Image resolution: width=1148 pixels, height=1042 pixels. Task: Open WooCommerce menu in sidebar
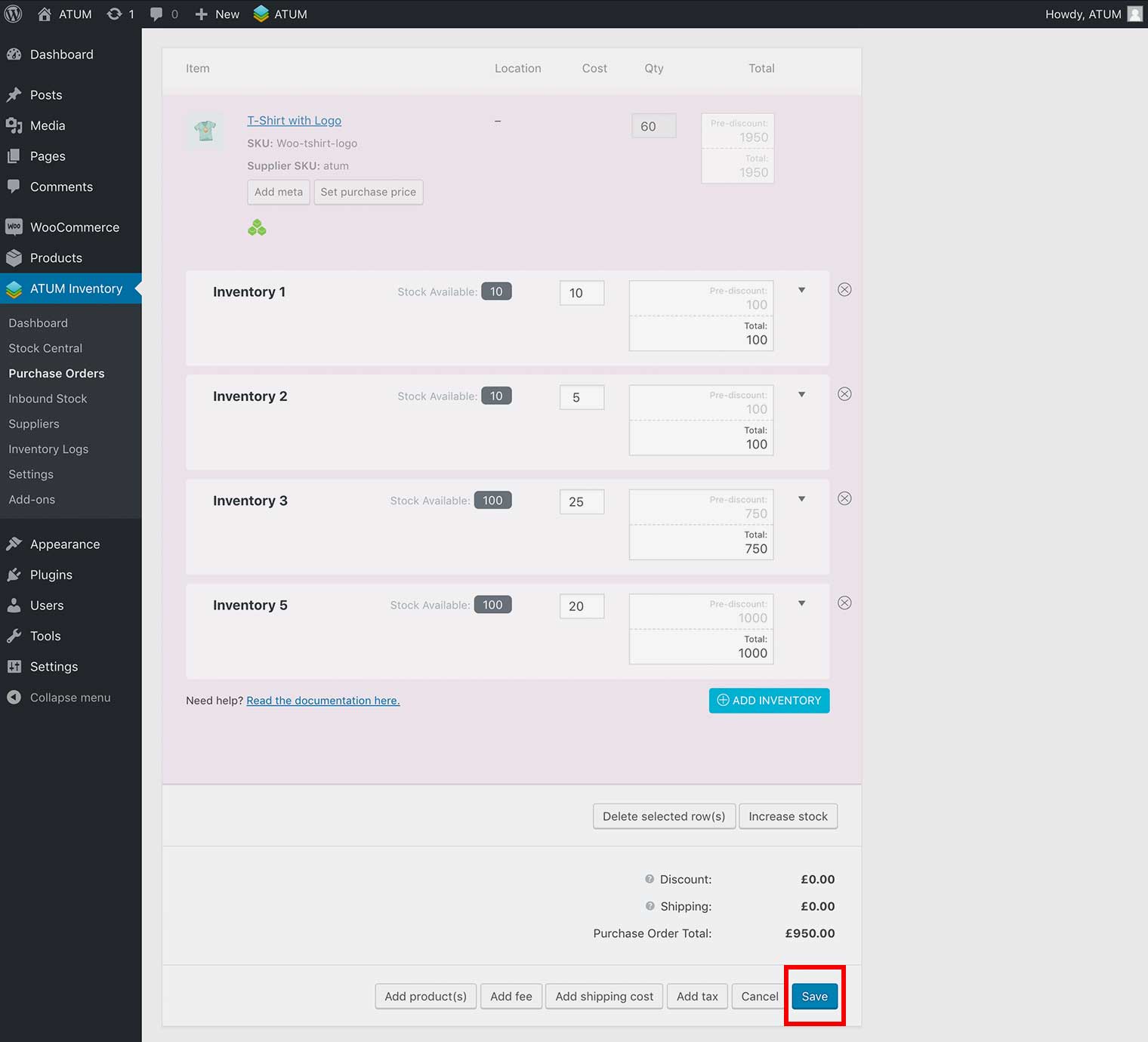tap(74, 227)
